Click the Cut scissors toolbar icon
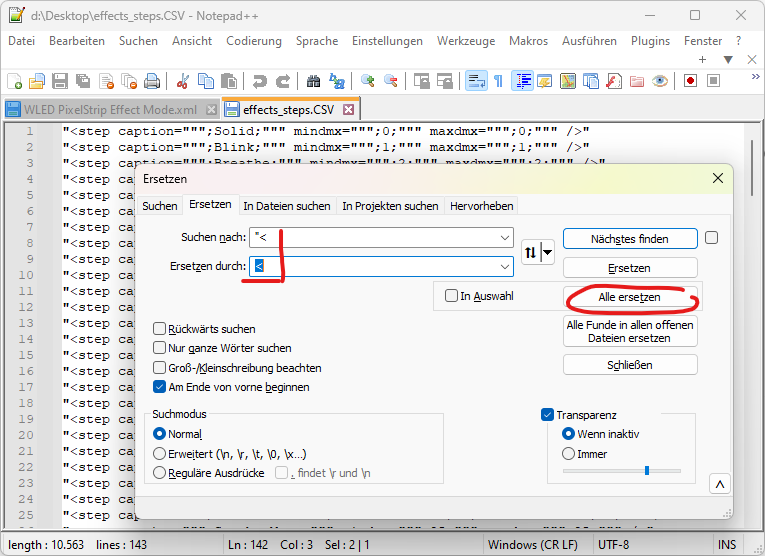Image resolution: width=765 pixels, height=556 pixels. [182, 81]
